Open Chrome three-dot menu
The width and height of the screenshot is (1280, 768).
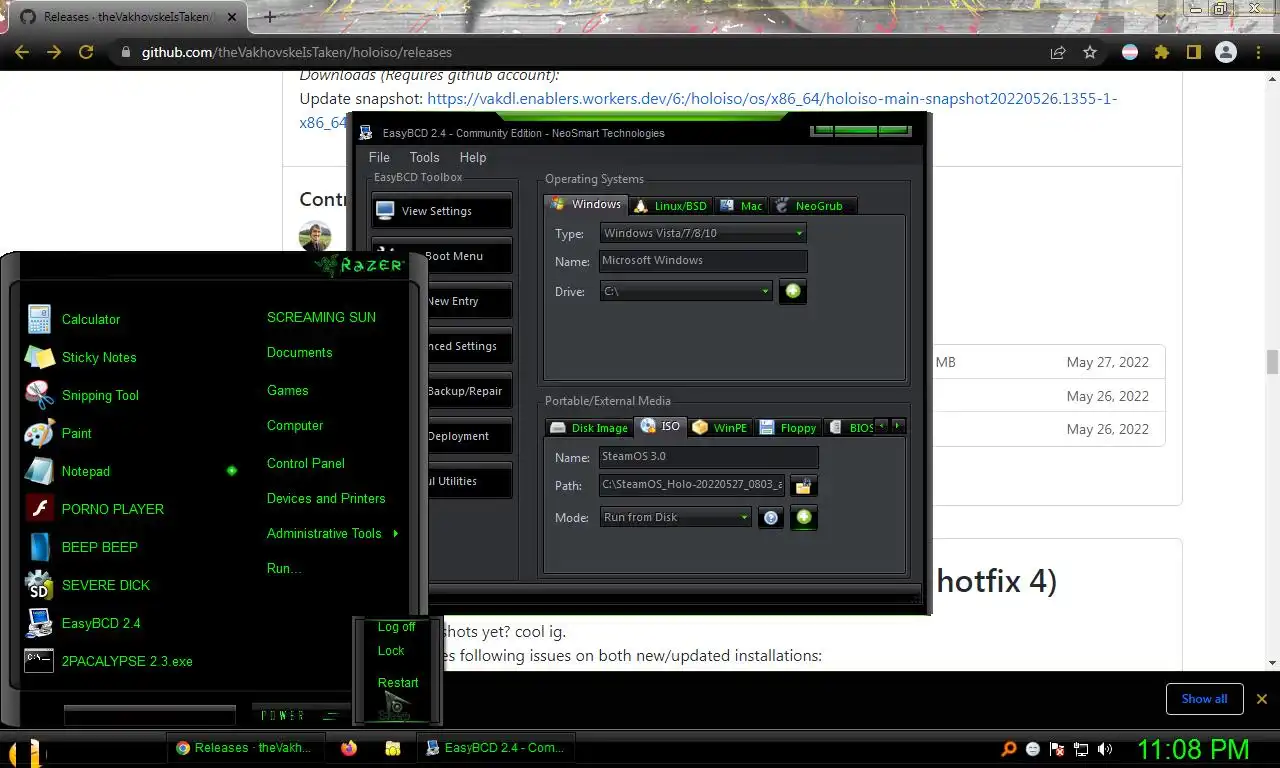click(x=1258, y=52)
